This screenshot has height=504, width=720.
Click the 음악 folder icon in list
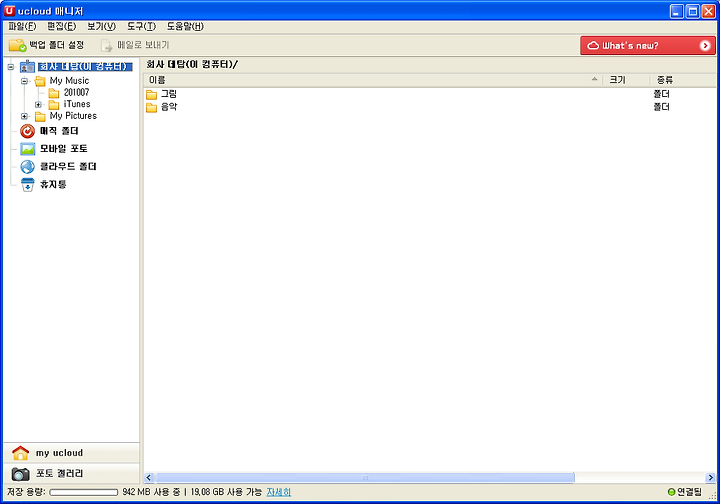click(x=152, y=107)
